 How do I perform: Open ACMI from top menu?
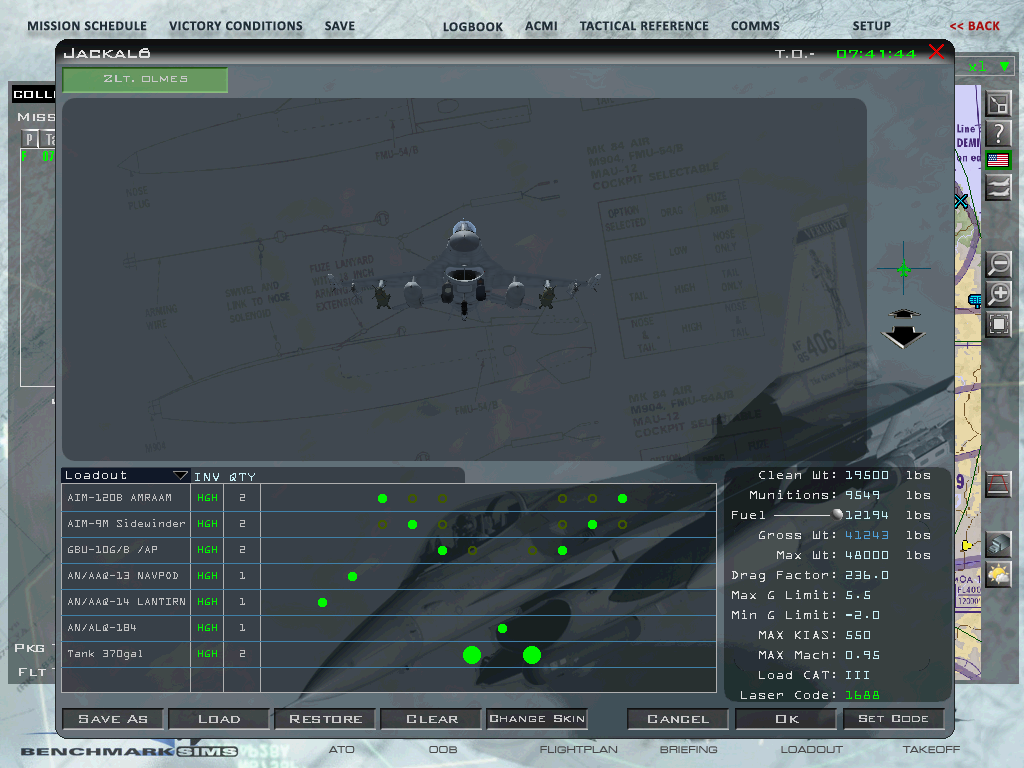pyautogui.click(x=541, y=26)
